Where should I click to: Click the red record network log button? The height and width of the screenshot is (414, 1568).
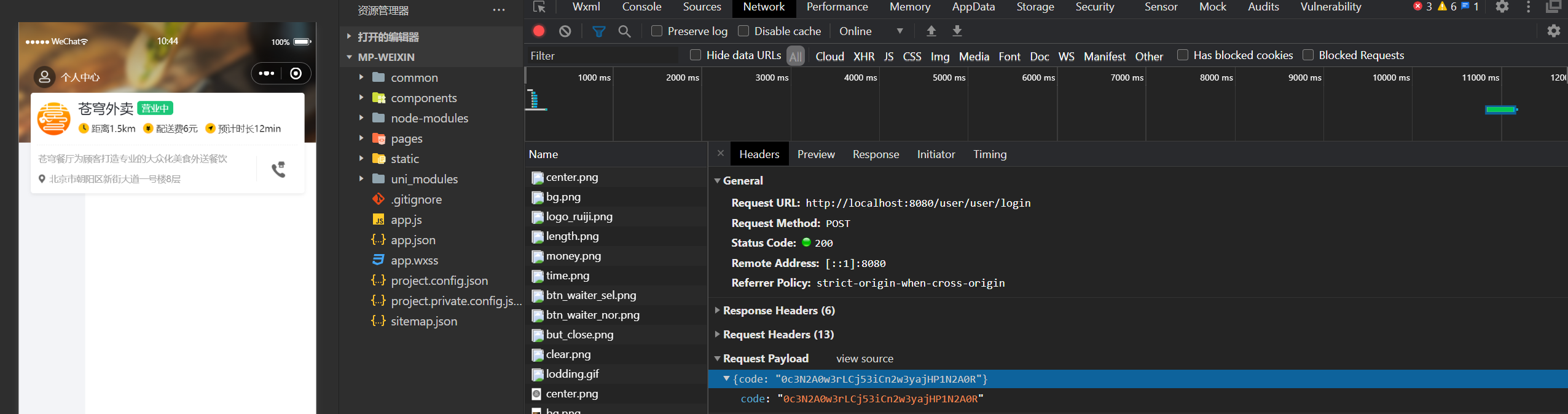click(539, 31)
